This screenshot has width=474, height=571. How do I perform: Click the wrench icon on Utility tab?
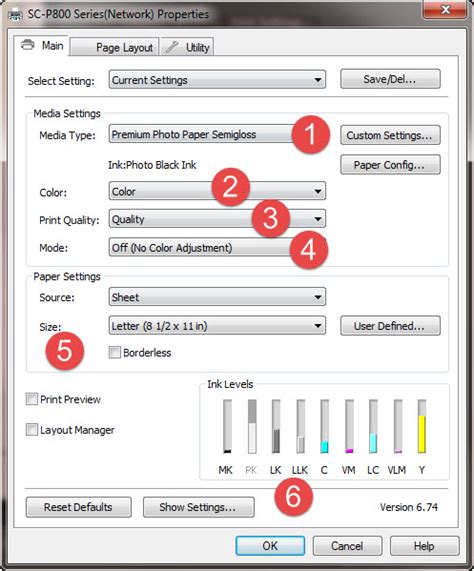point(172,47)
